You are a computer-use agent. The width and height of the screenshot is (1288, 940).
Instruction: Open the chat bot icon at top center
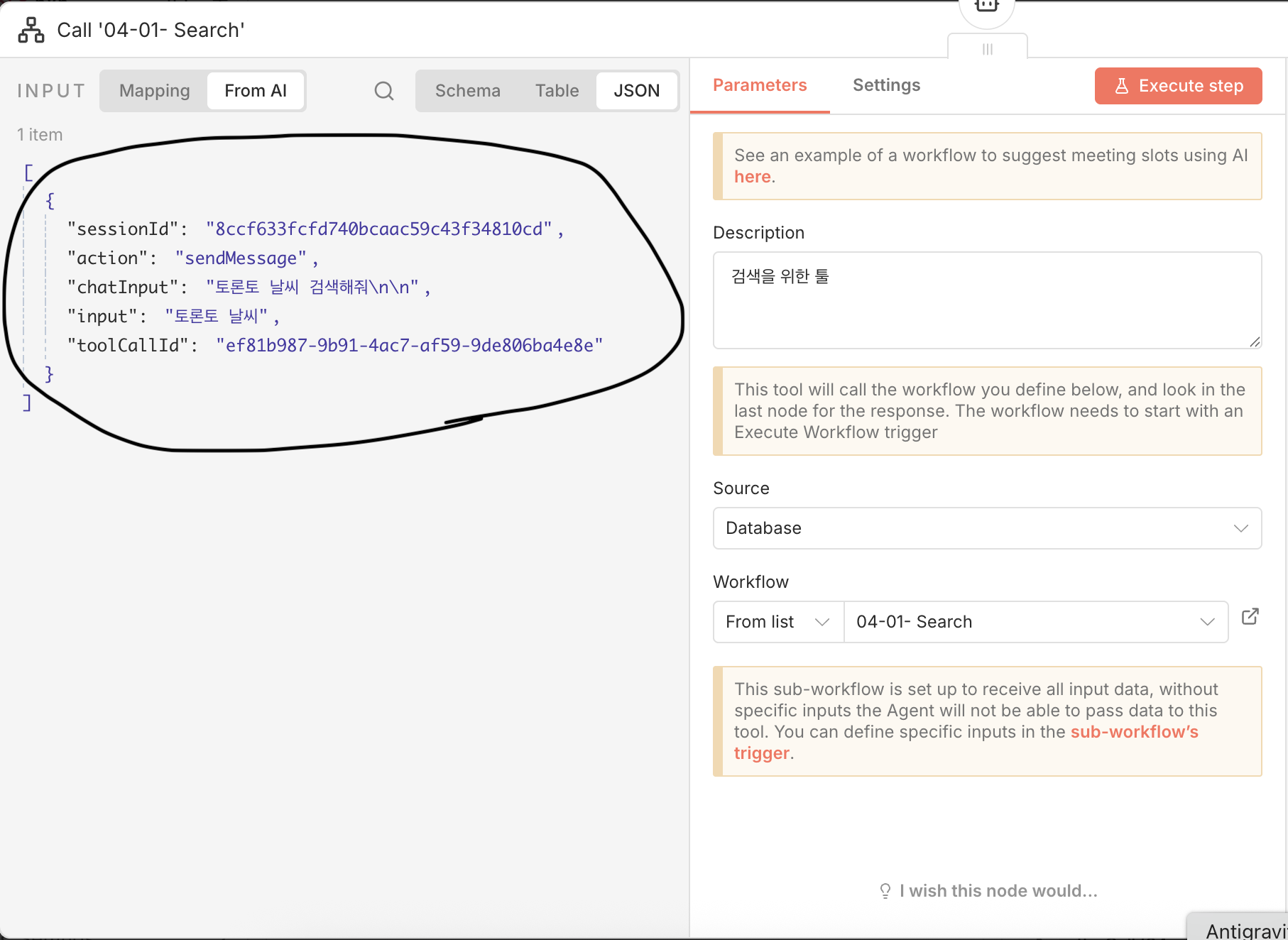click(x=986, y=7)
